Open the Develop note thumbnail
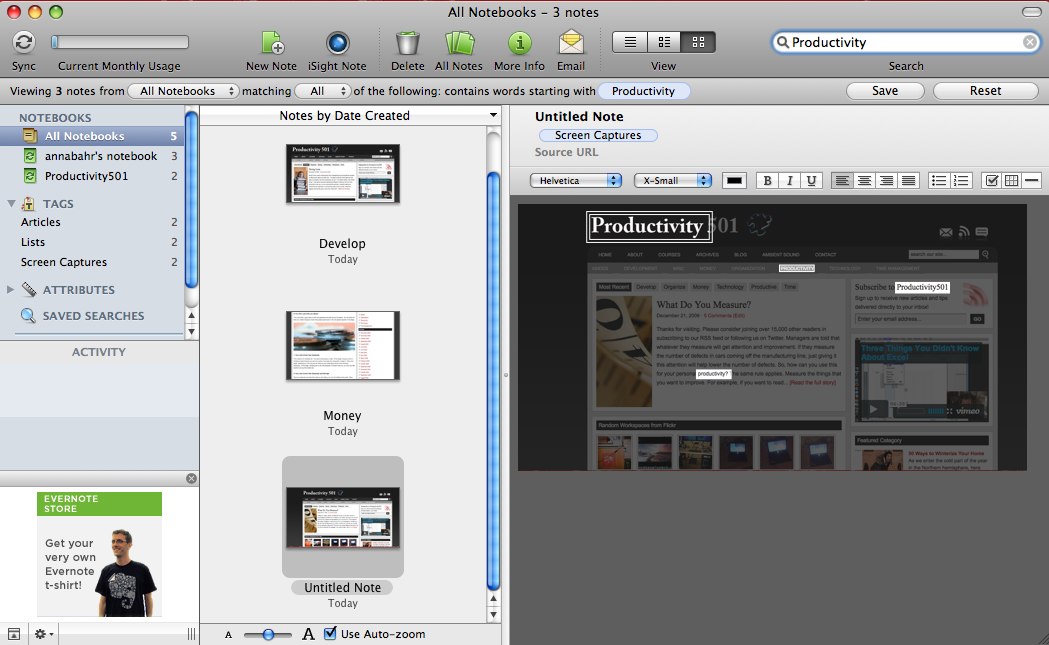1049x645 pixels. [x=343, y=174]
